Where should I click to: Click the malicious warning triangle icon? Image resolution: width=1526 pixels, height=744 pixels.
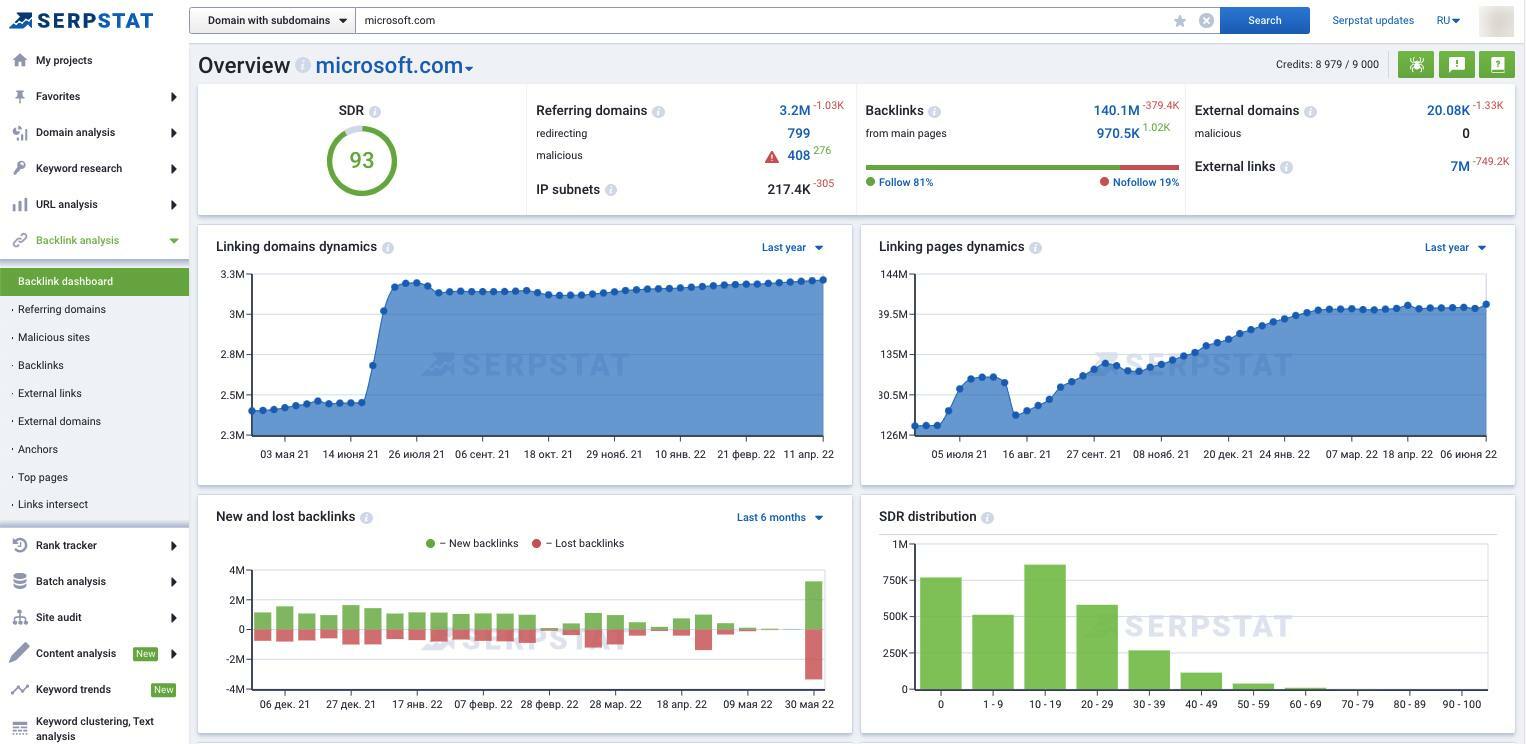pyautogui.click(x=772, y=157)
